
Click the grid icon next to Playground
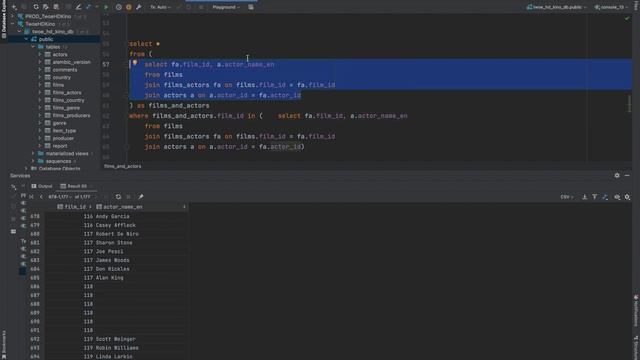pyautogui.click(x=251, y=7)
